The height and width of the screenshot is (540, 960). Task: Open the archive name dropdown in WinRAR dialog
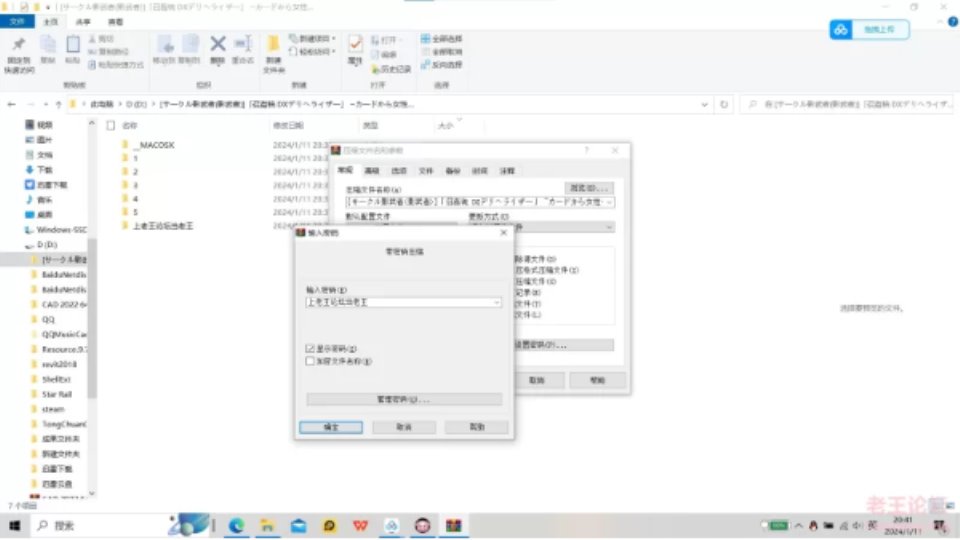[x=609, y=202]
